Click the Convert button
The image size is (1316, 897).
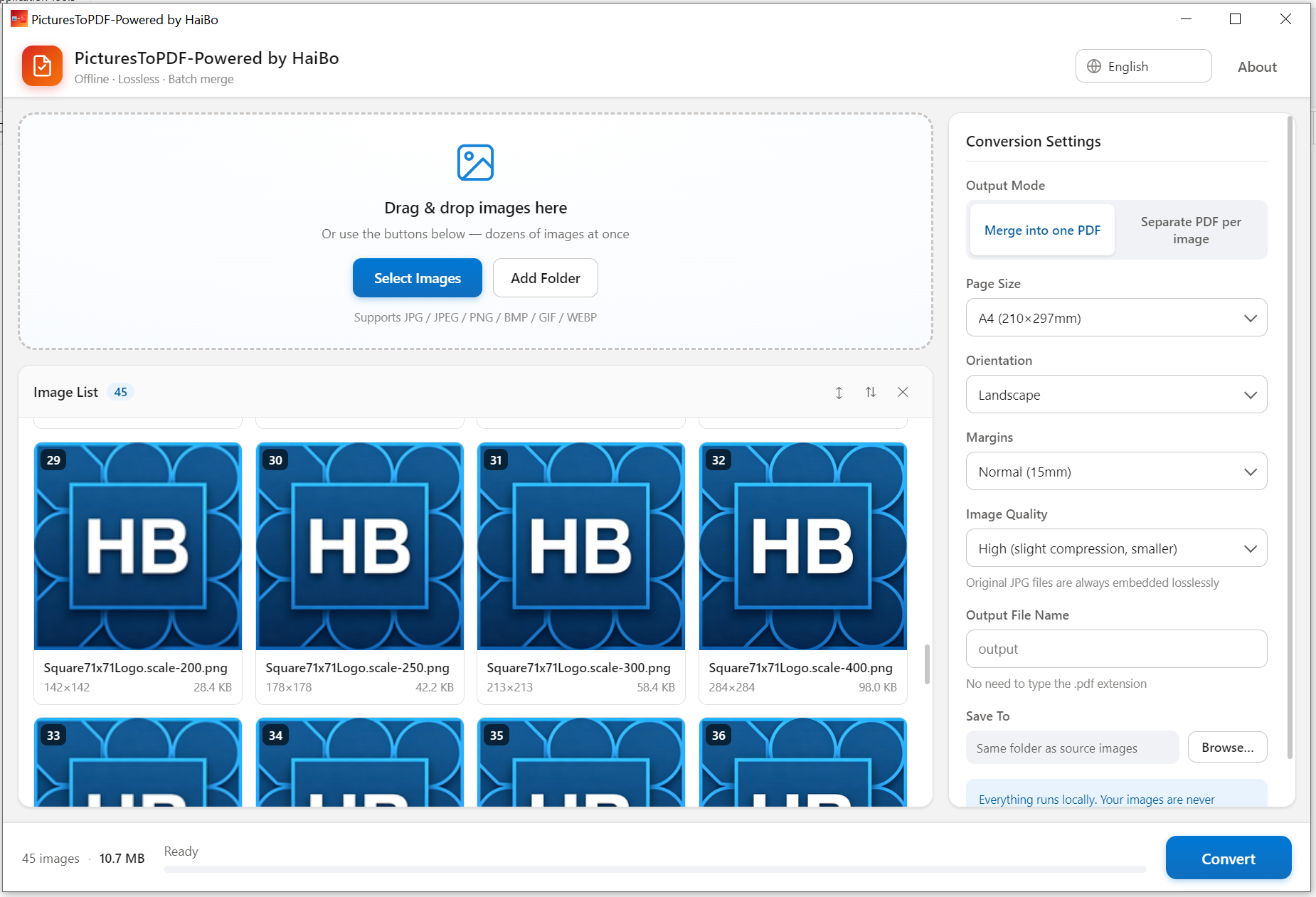click(x=1229, y=859)
